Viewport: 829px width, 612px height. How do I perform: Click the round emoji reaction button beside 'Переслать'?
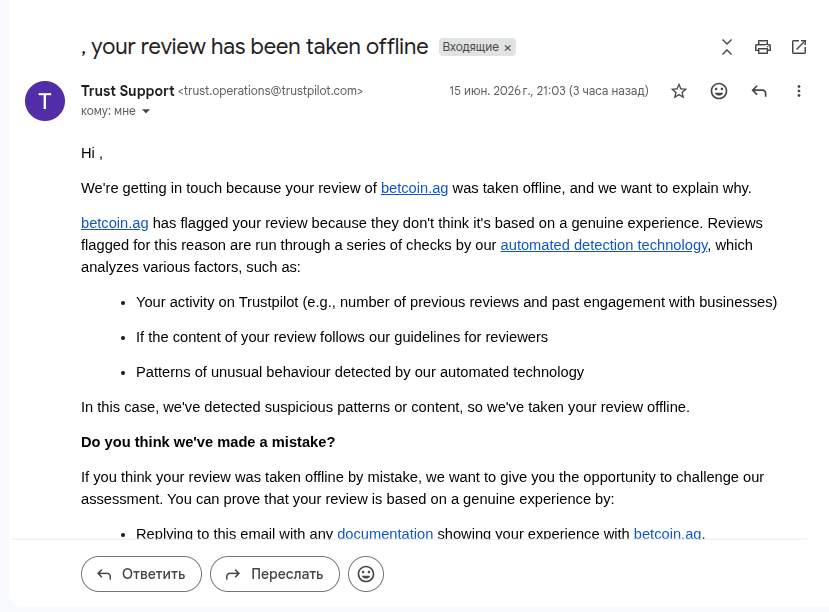pyautogui.click(x=366, y=574)
